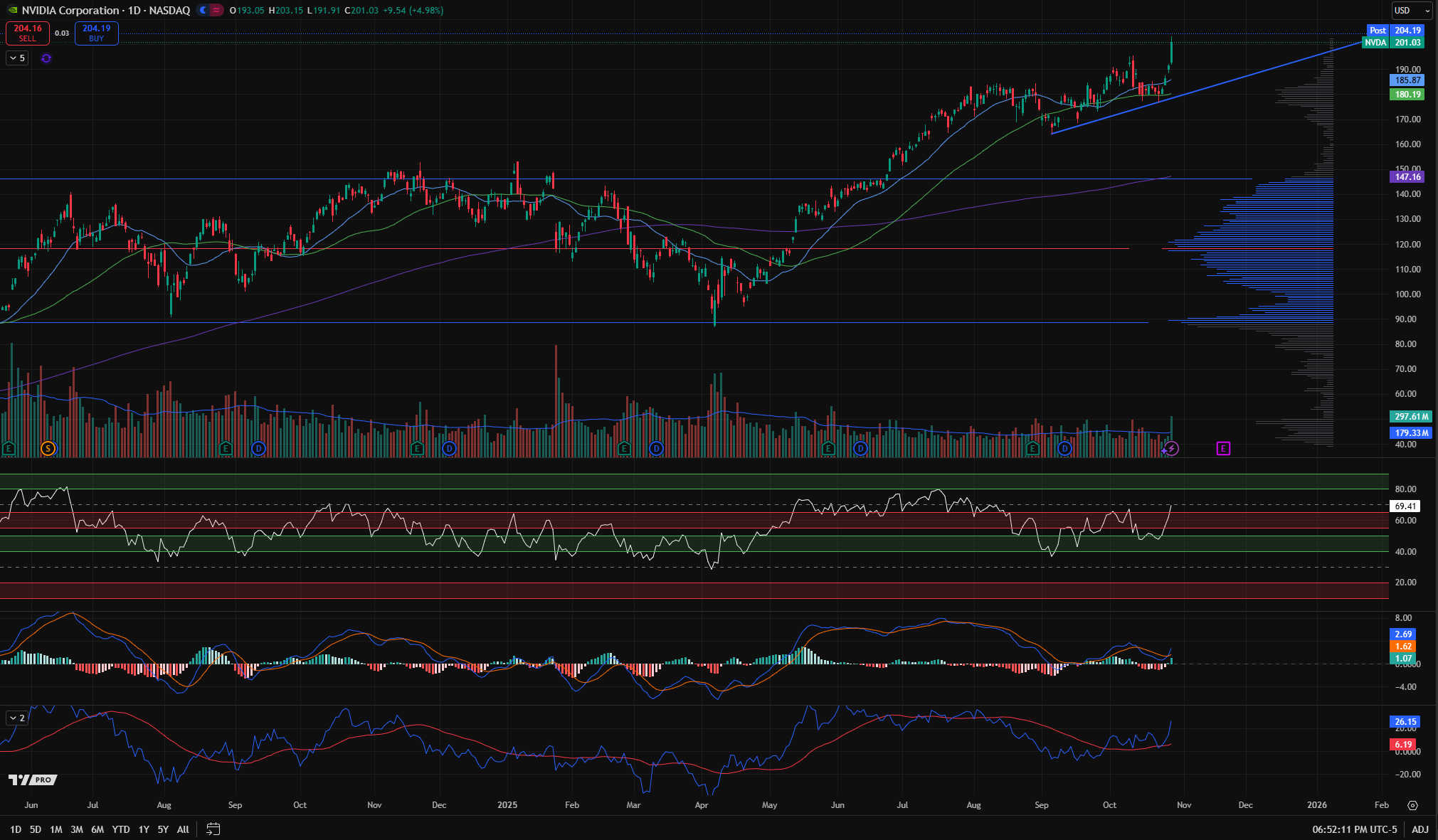The width and height of the screenshot is (1438, 840).
Task: Click the TradingView PRO logo
Action: point(32,780)
